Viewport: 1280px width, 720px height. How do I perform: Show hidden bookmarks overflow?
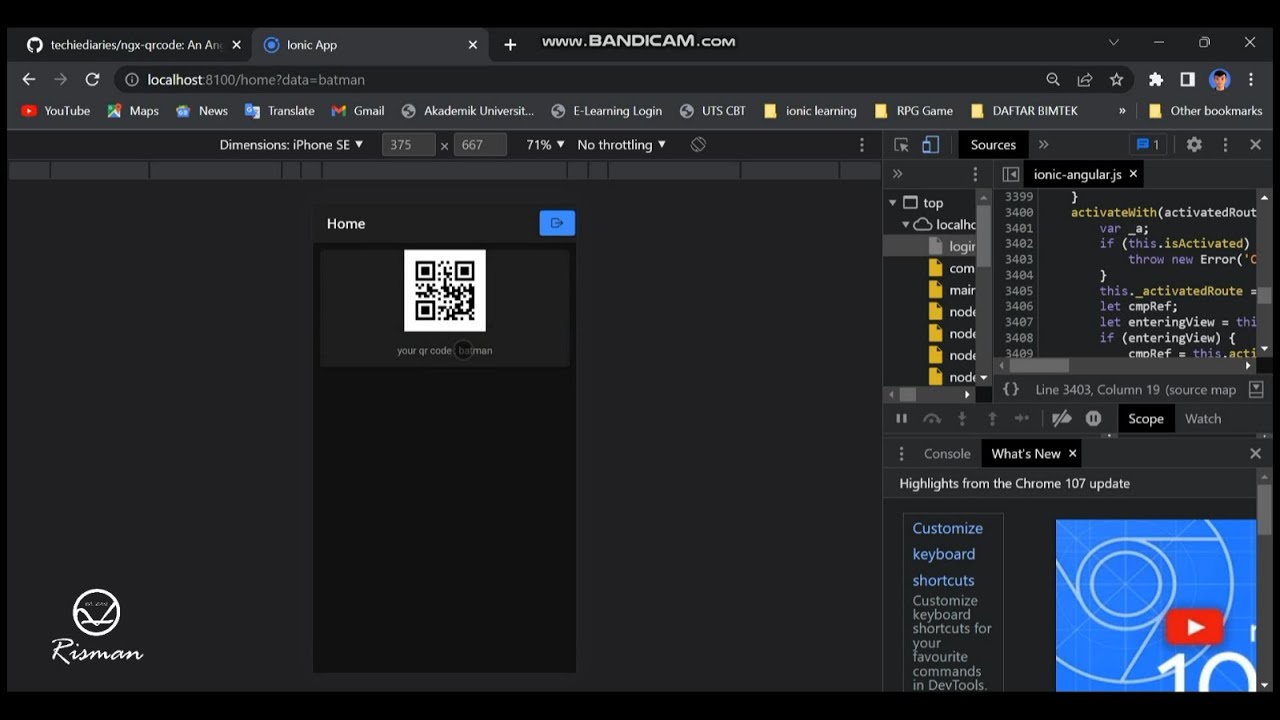coord(1122,111)
